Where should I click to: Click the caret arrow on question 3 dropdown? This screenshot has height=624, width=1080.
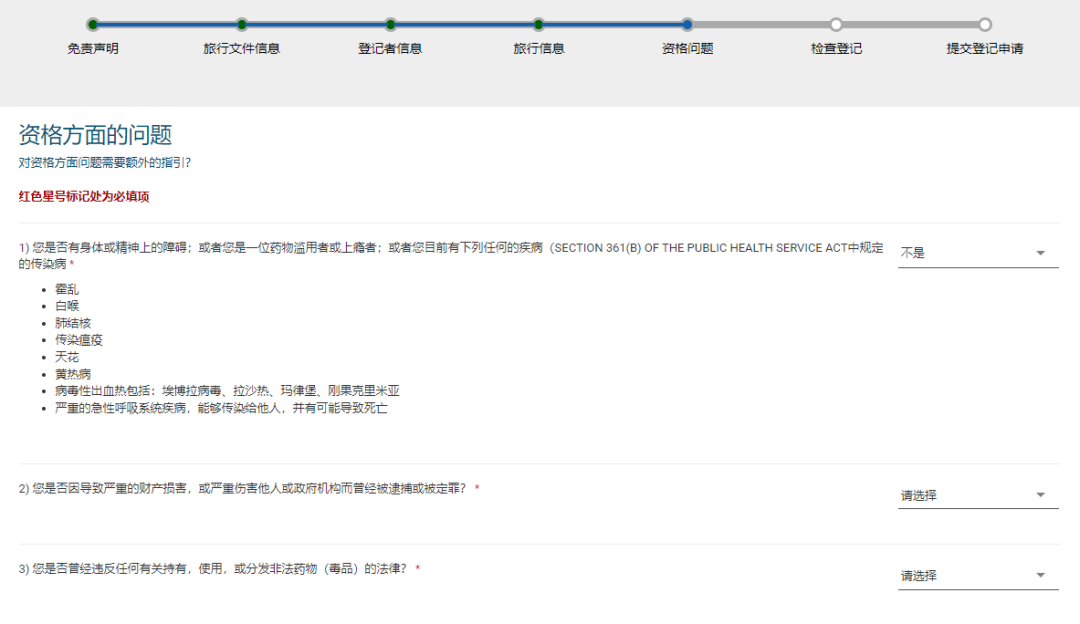[1039, 574]
